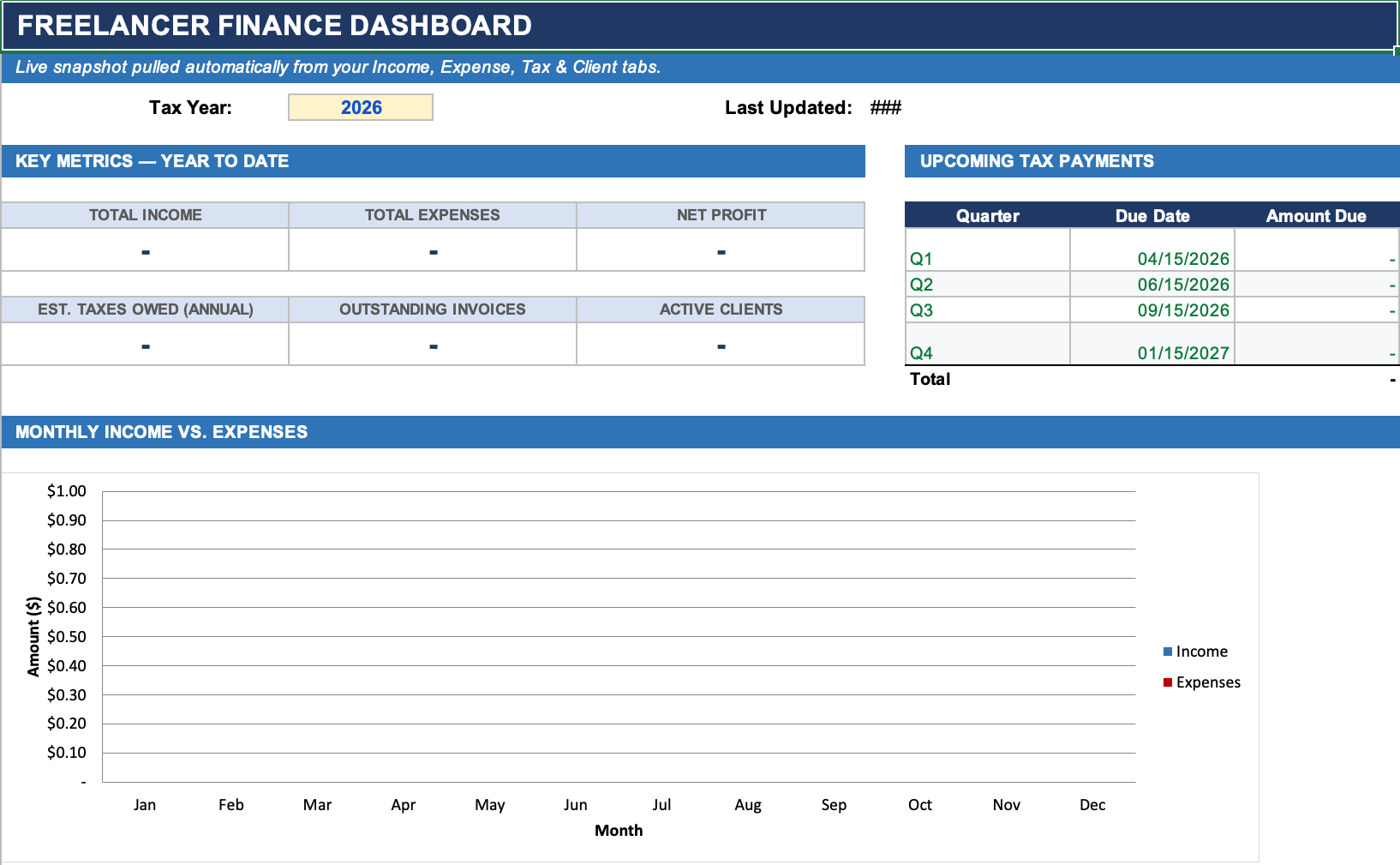Select the Month horizontal axis title
Viewport: 1400px width, 865px height.
tap(619, 830)
